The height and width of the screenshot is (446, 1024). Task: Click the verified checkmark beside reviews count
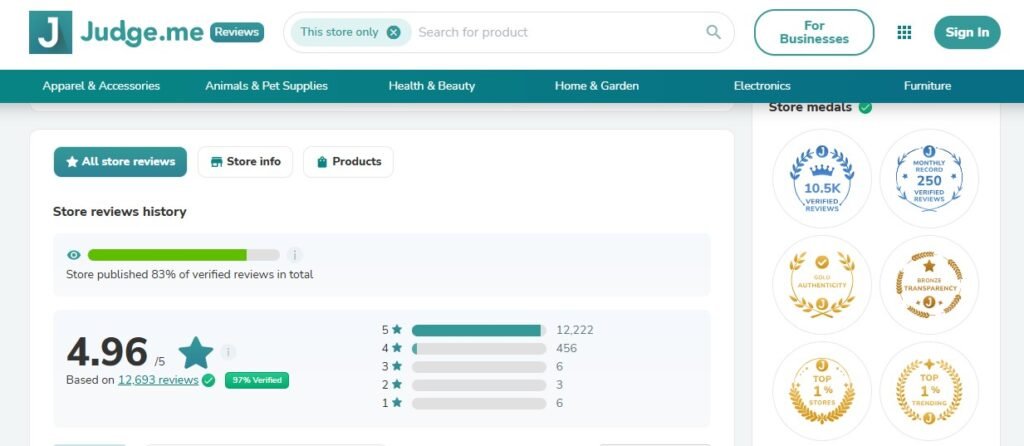point(208,380)
